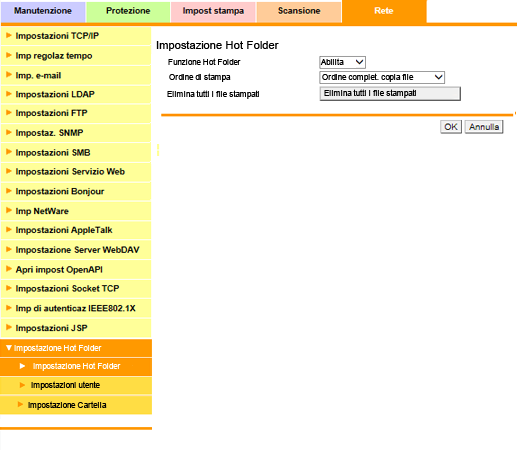
Task: Click the arrow icon beside Impostazioni AppleTalk
Action: 9,230
